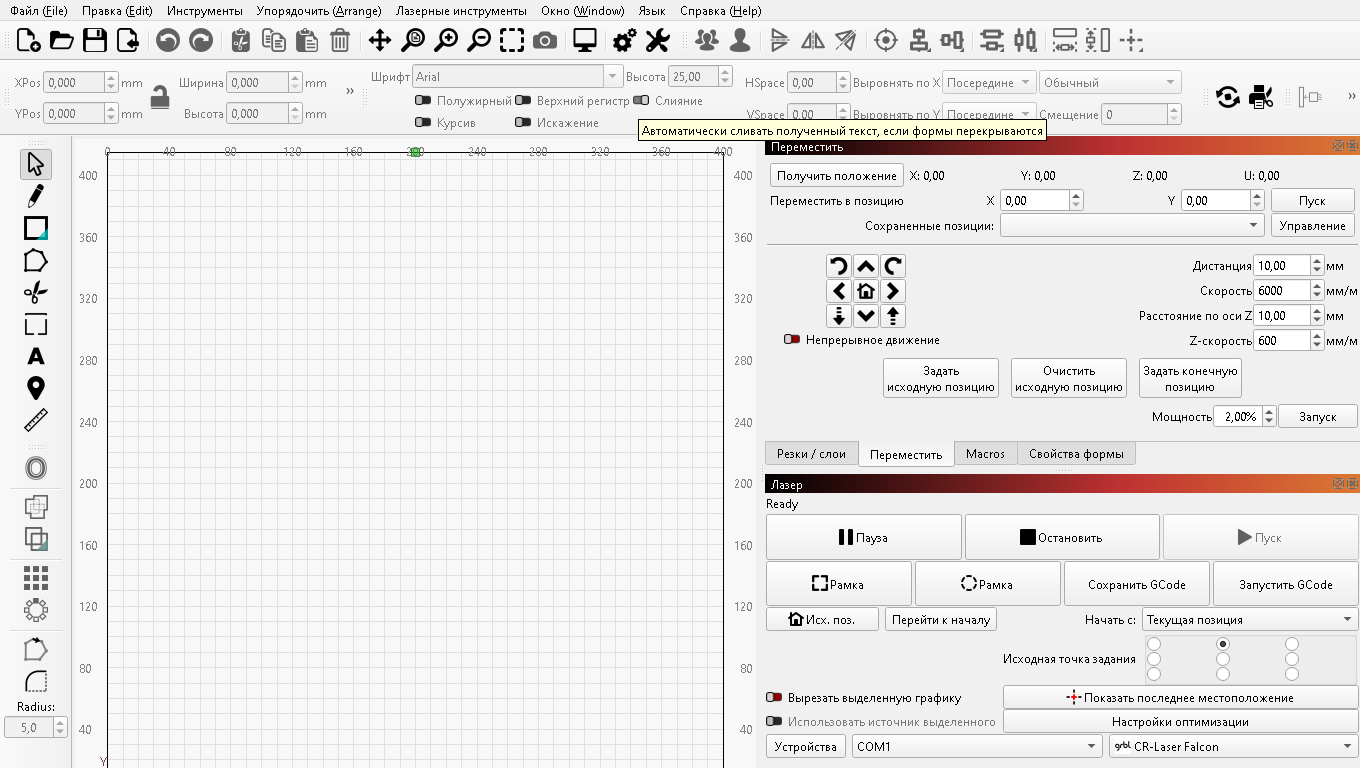The image size is (1360, 768).
Task: Enable the Непрерывное движение toggle
Action: point(793,340)
